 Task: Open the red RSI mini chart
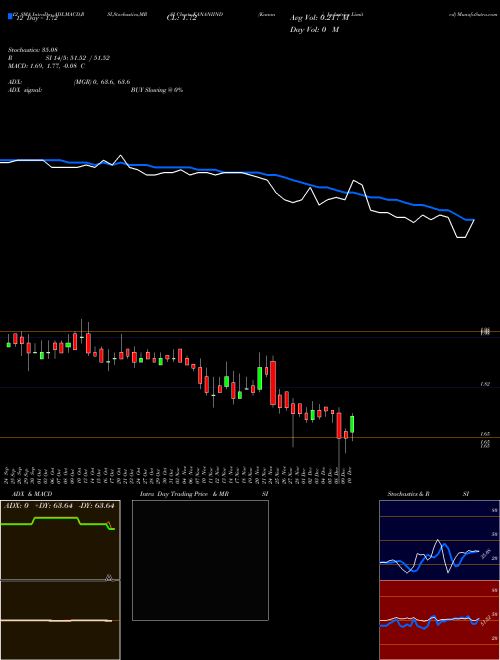[x=439, y=620]
